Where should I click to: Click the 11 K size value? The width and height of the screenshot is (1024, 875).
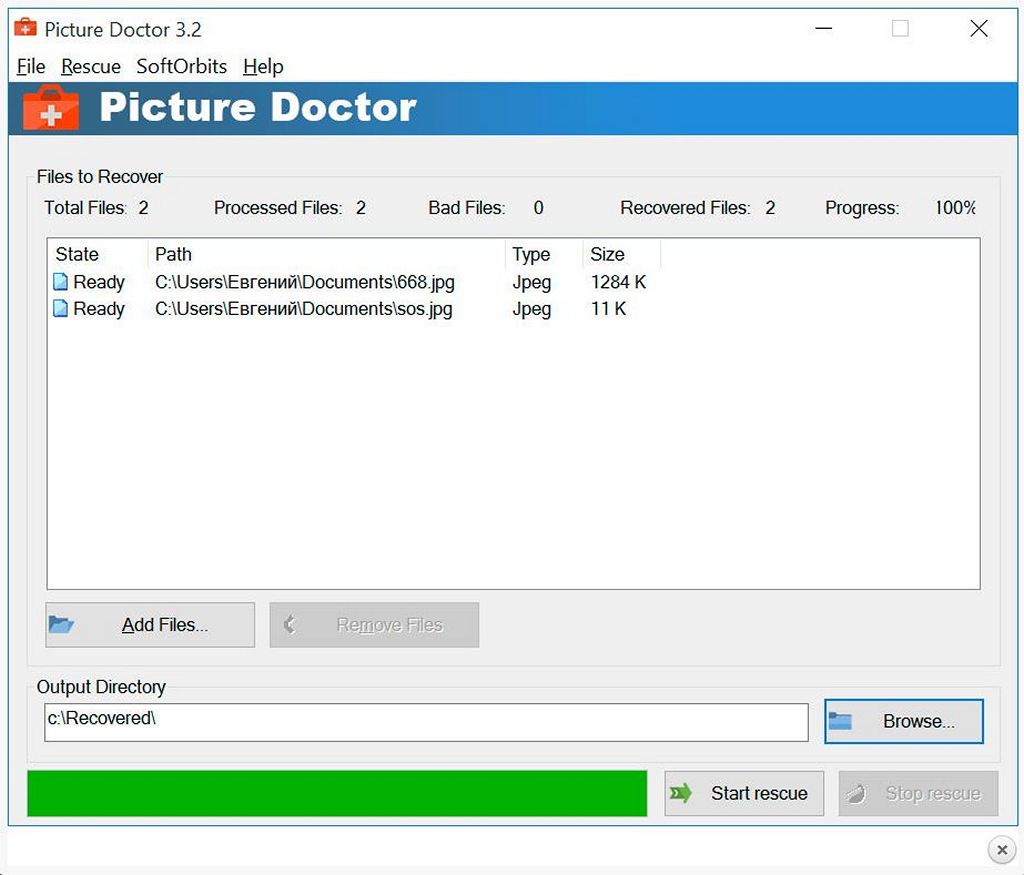tap(608, 308)
